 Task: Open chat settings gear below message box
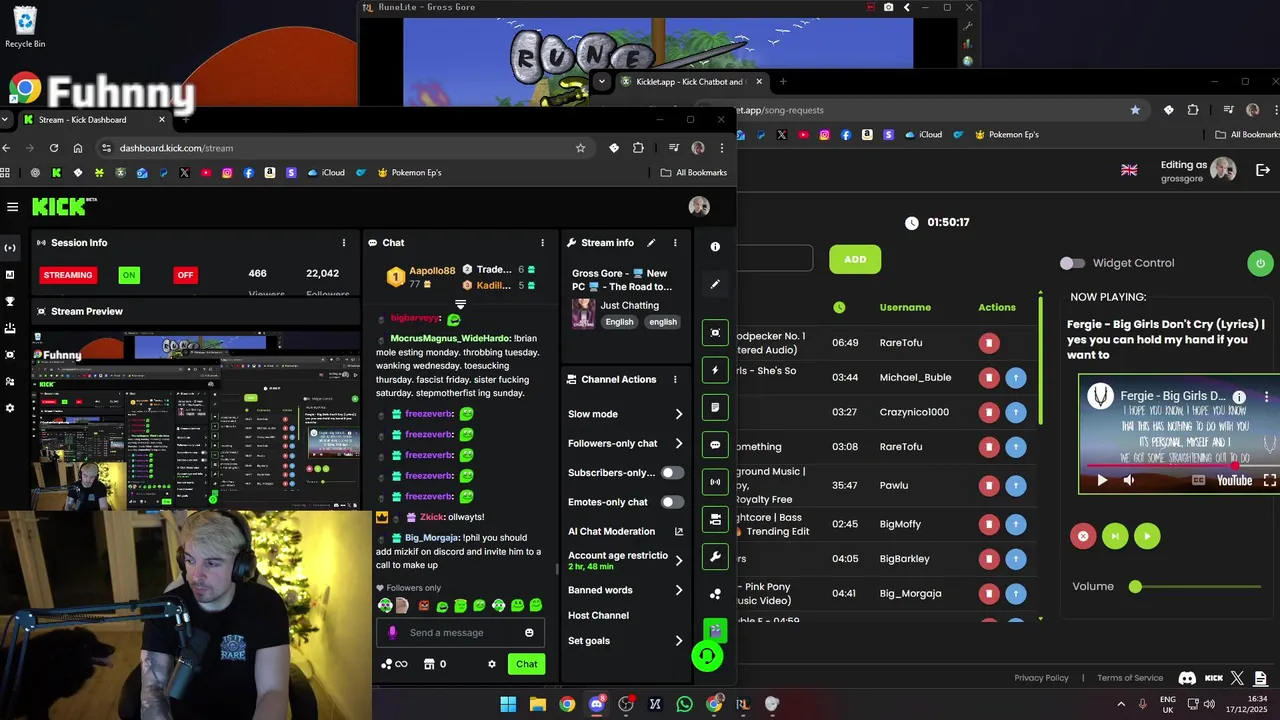491,664
